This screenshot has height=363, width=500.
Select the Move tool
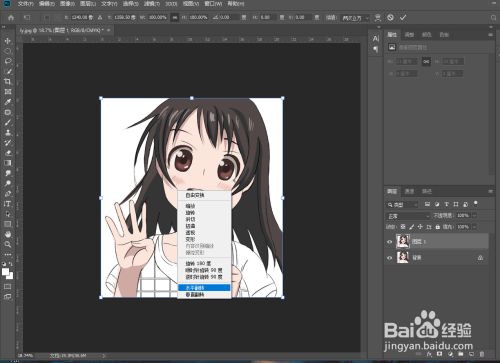tap(8, 41)
